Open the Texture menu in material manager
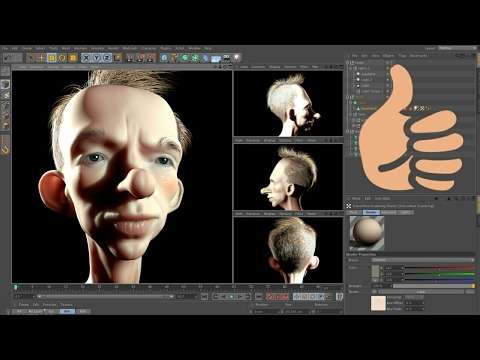 [66, 305]
